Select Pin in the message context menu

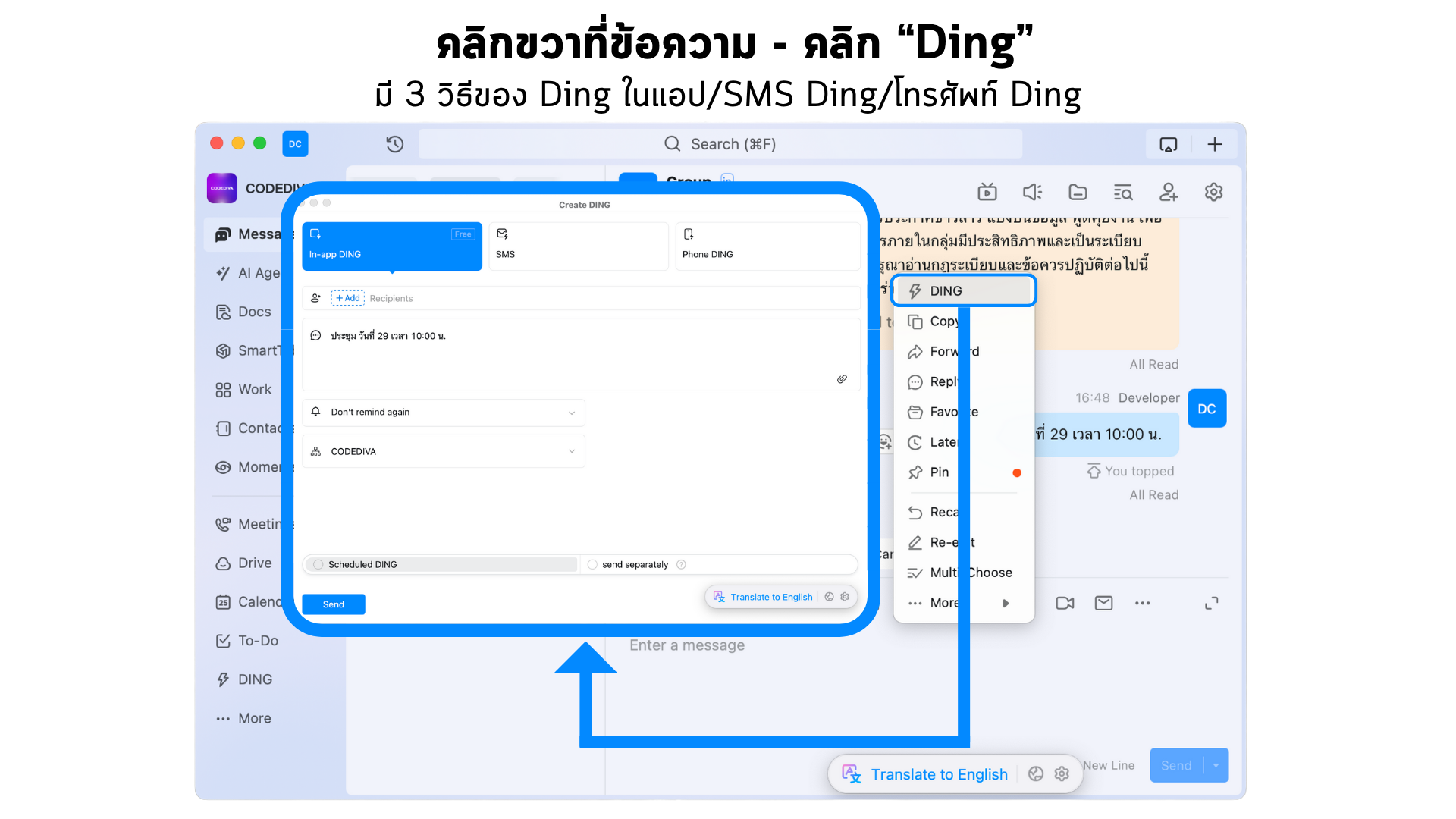click(939, 472)
